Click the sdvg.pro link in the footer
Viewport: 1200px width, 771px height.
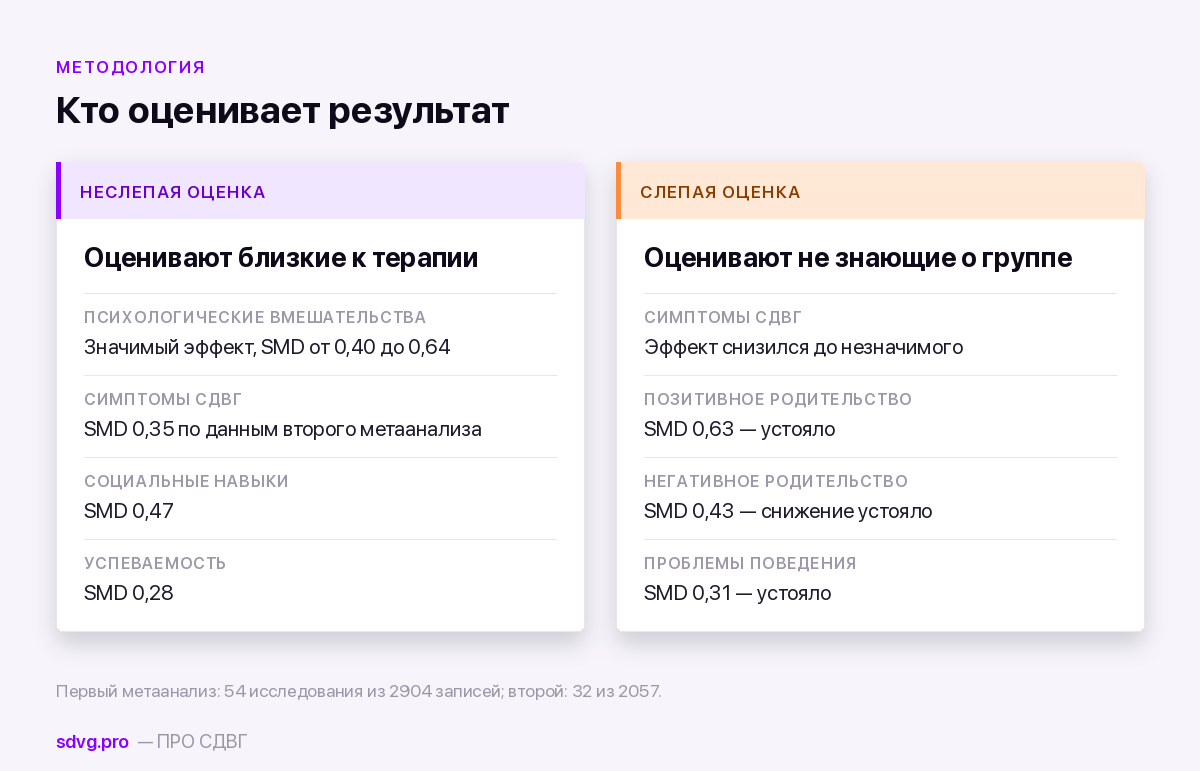point(92,742)
